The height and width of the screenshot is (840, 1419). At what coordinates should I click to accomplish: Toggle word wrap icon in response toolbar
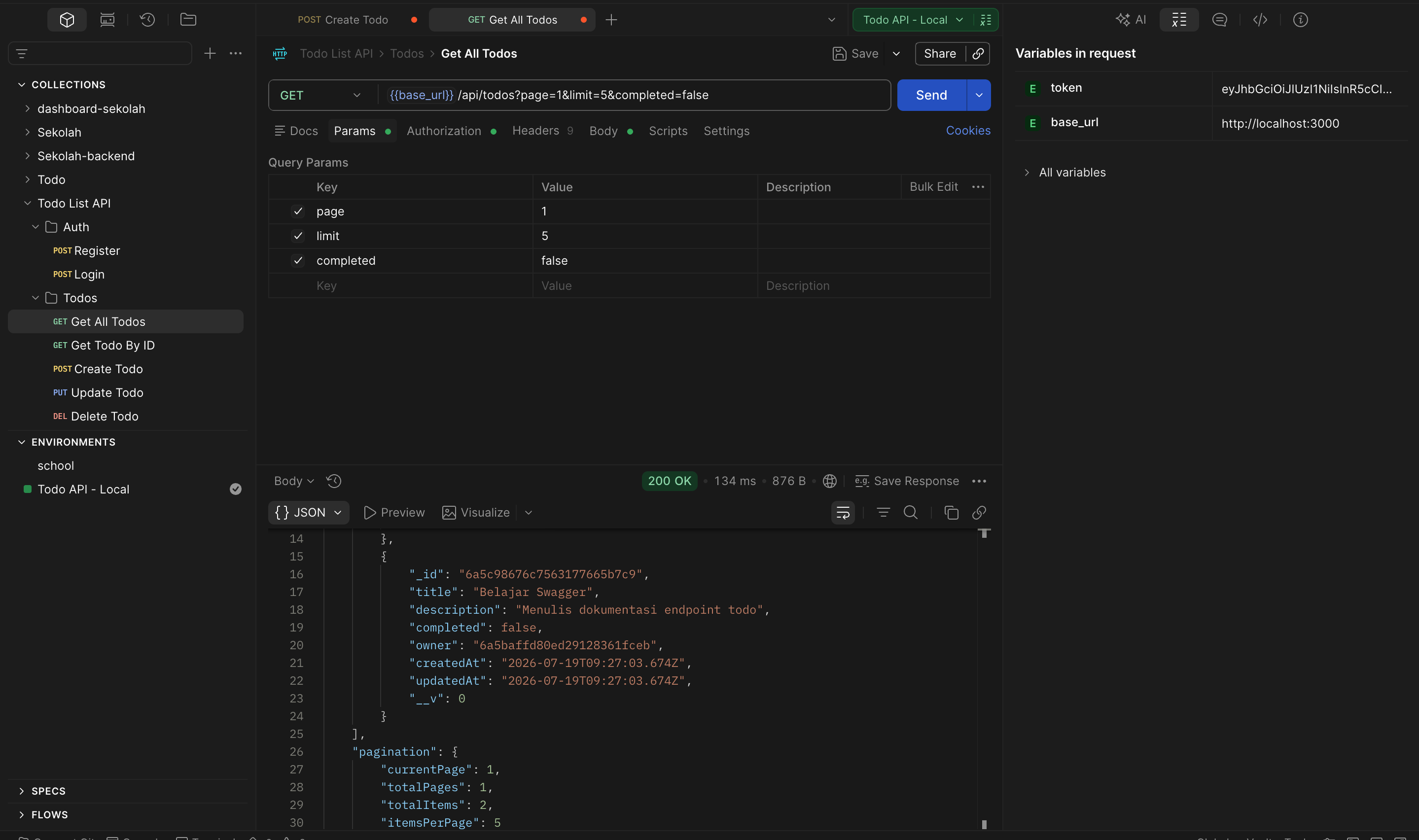(843, 513)
